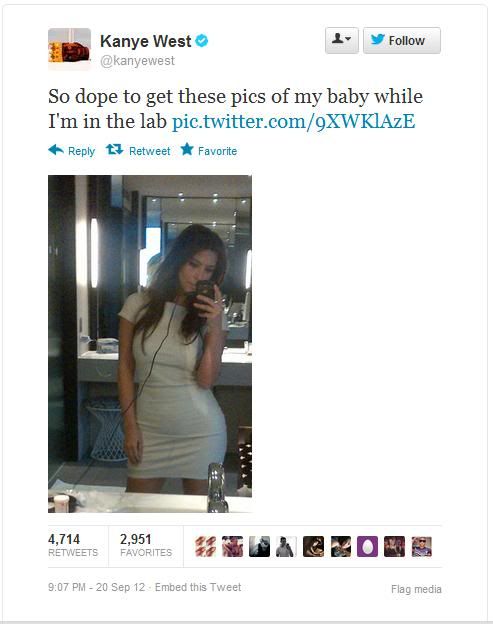Open the @kanyewest handle
Image resolution: width=493 pixels, height=624 pixels.
[137, 60]
